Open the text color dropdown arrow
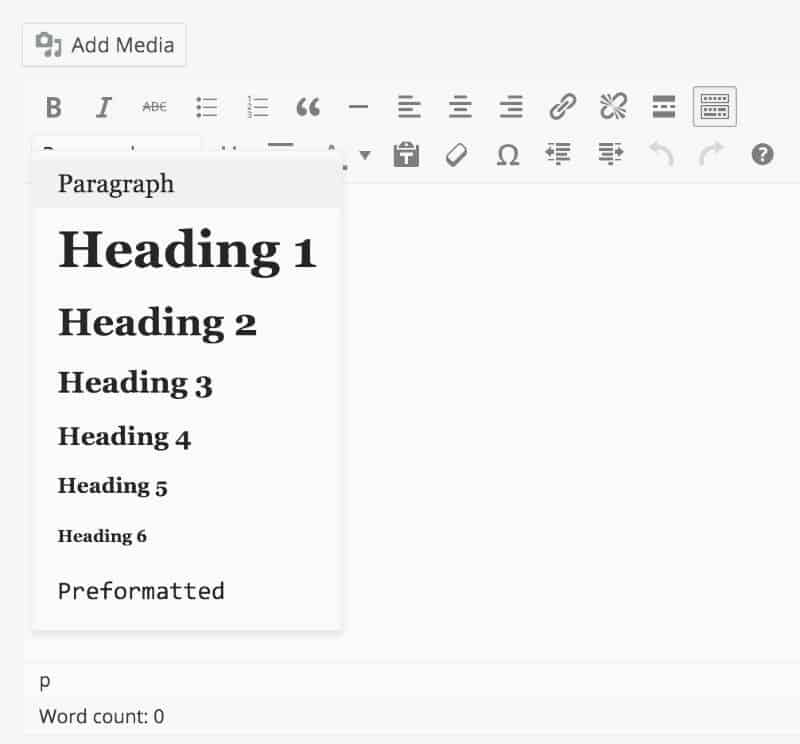The image size is (800, 744). click(x=365, y=155)
